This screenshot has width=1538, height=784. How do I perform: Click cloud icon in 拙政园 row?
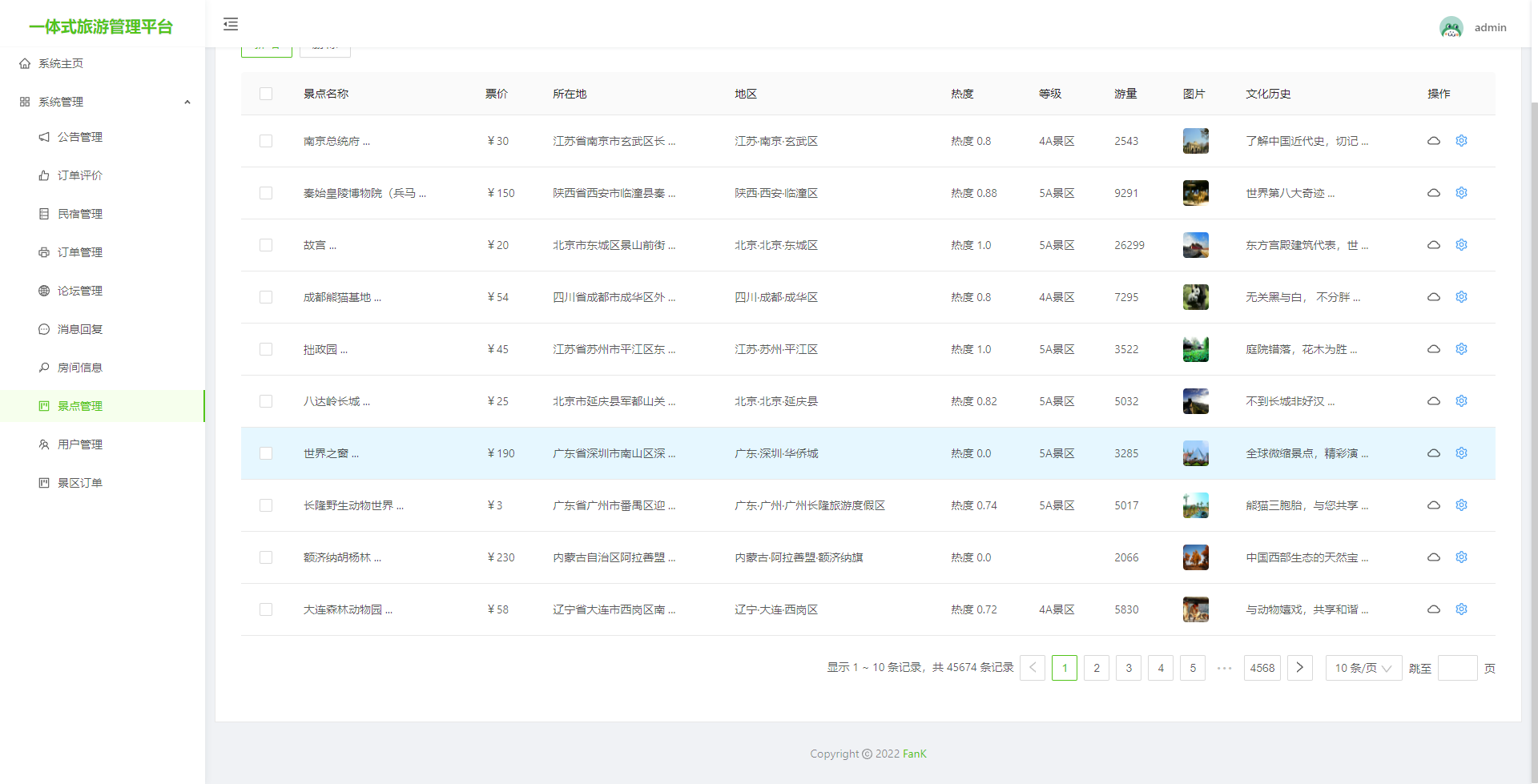(x=1434, y=349)
